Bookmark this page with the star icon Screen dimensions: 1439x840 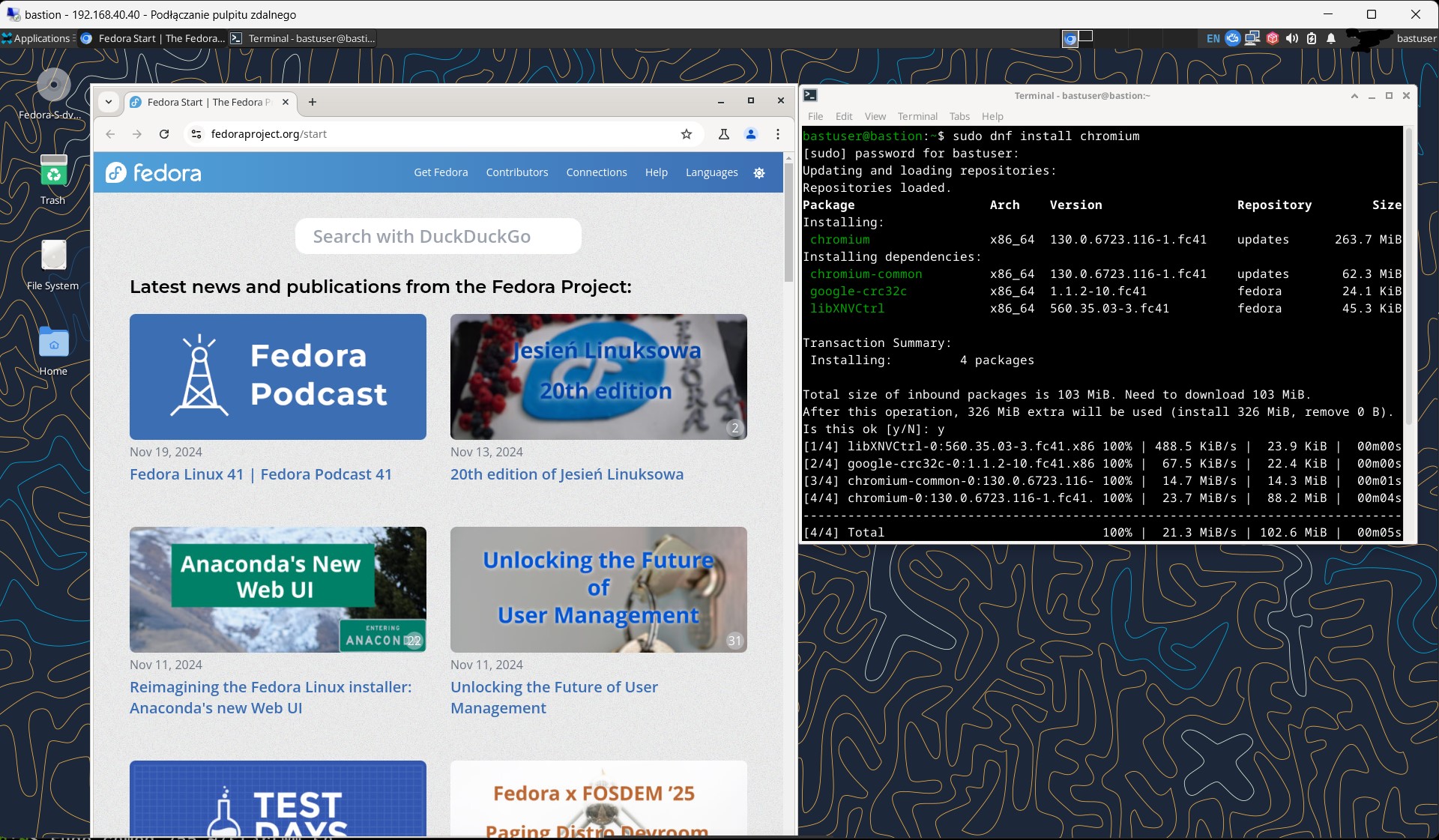[x=686, y=134]
